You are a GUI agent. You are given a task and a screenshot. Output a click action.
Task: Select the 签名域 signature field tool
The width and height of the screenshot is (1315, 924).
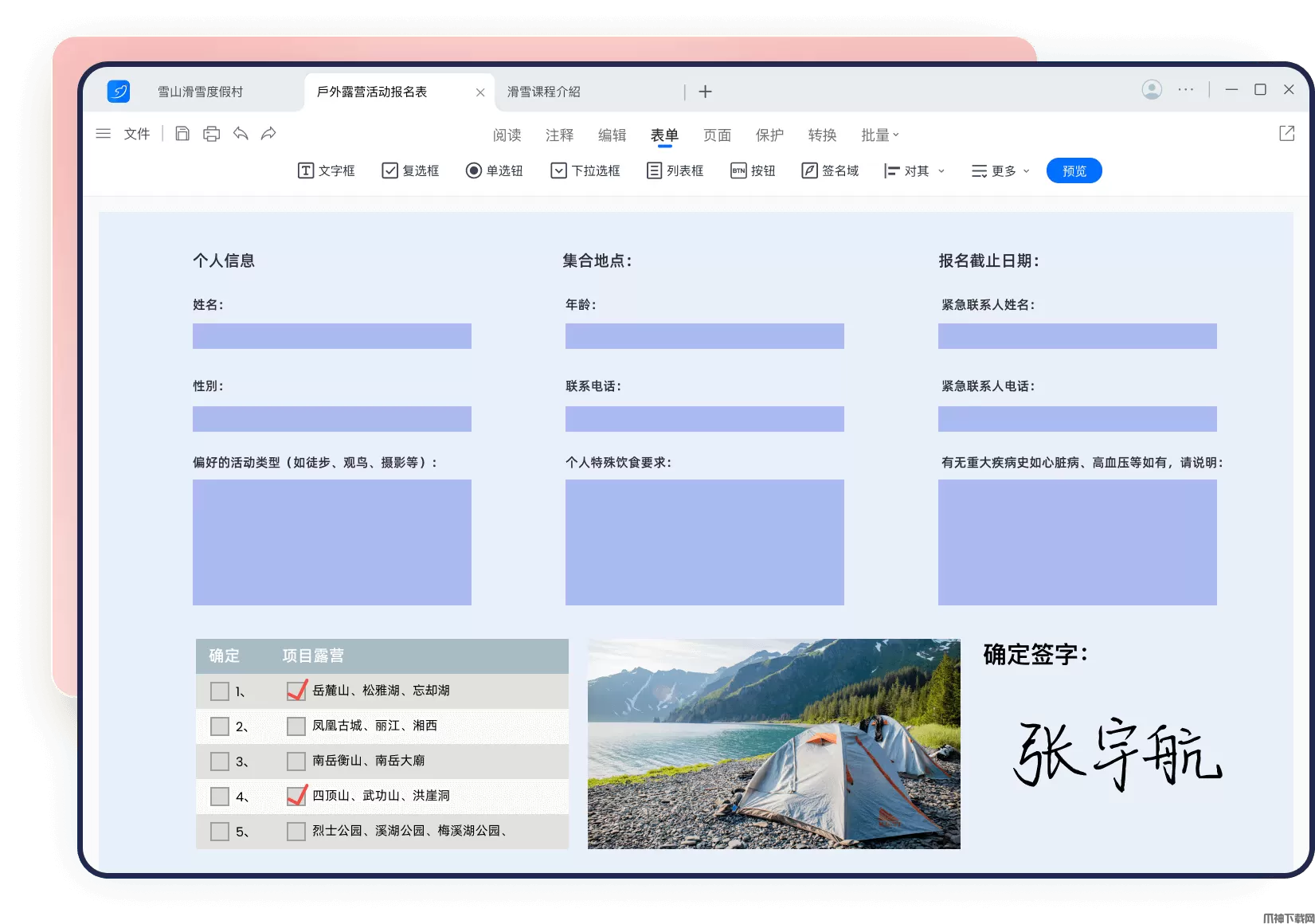[x=830, y=170]
